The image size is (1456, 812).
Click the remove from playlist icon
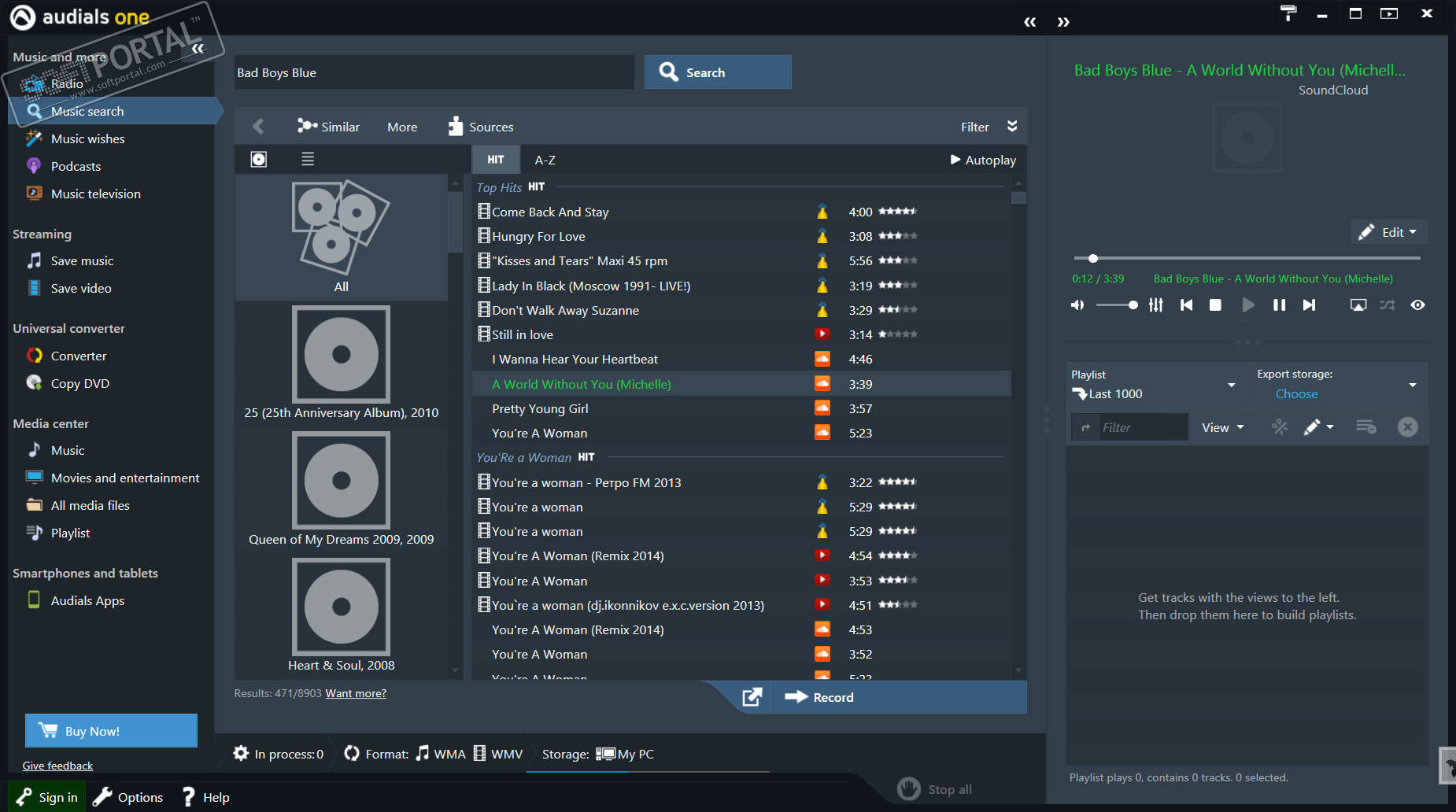(1365, 426)
